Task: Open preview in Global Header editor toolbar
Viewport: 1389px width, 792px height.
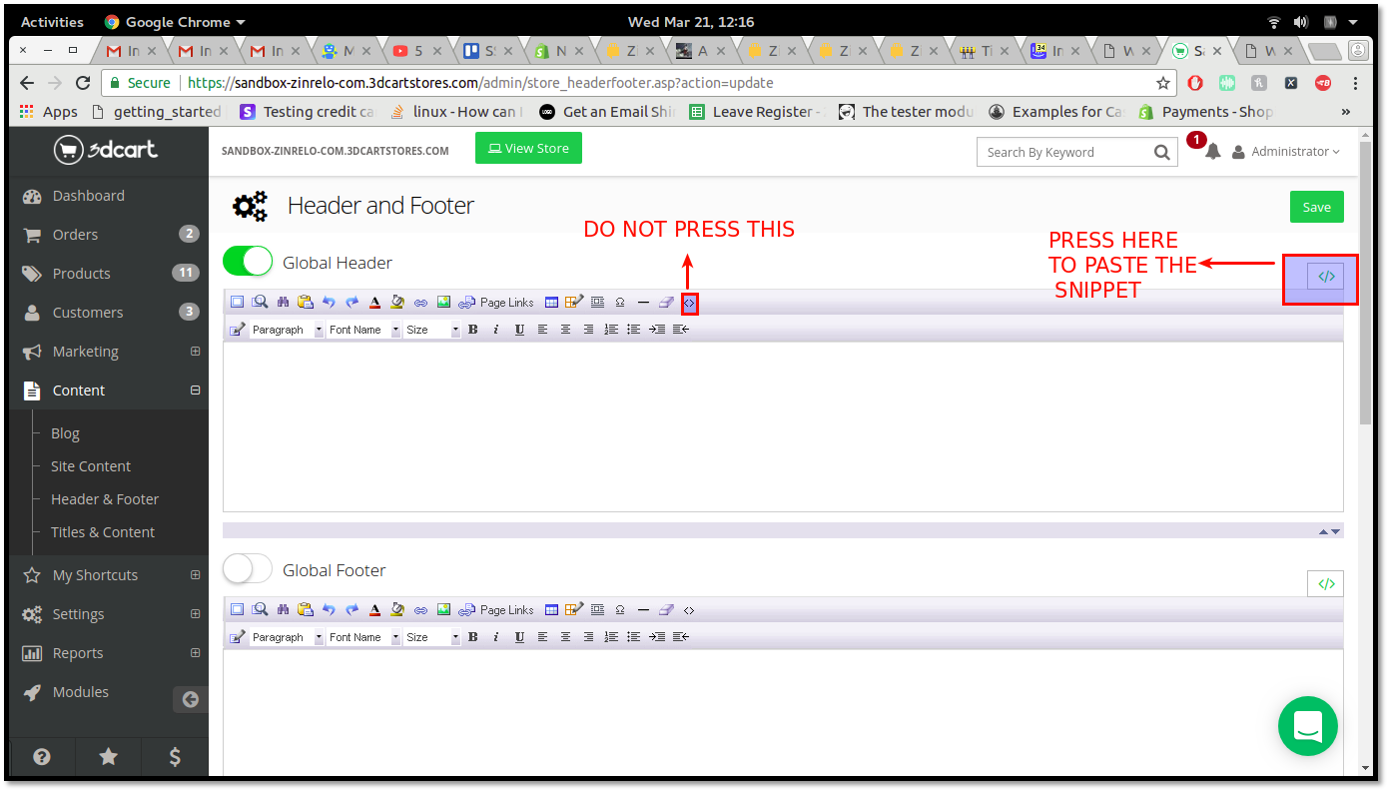Action: click(260, 302)
